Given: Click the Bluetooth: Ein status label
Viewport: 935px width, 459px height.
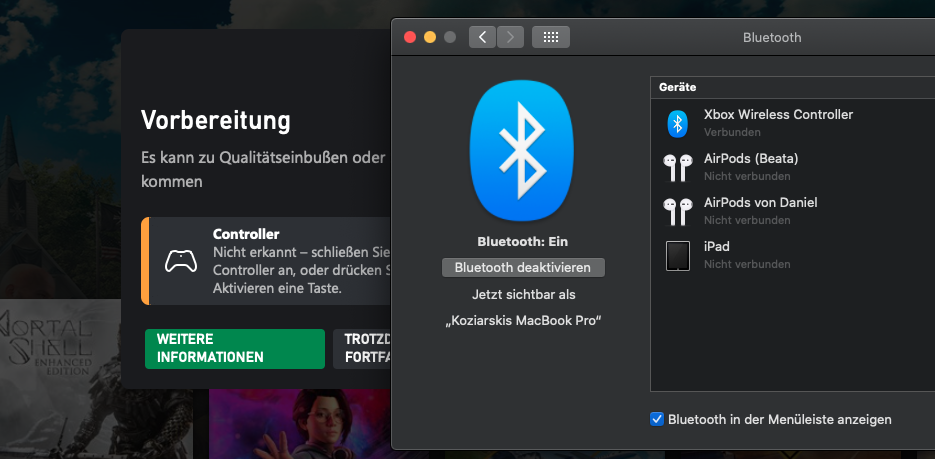Looking at the screenshot, I should point(523,241).
